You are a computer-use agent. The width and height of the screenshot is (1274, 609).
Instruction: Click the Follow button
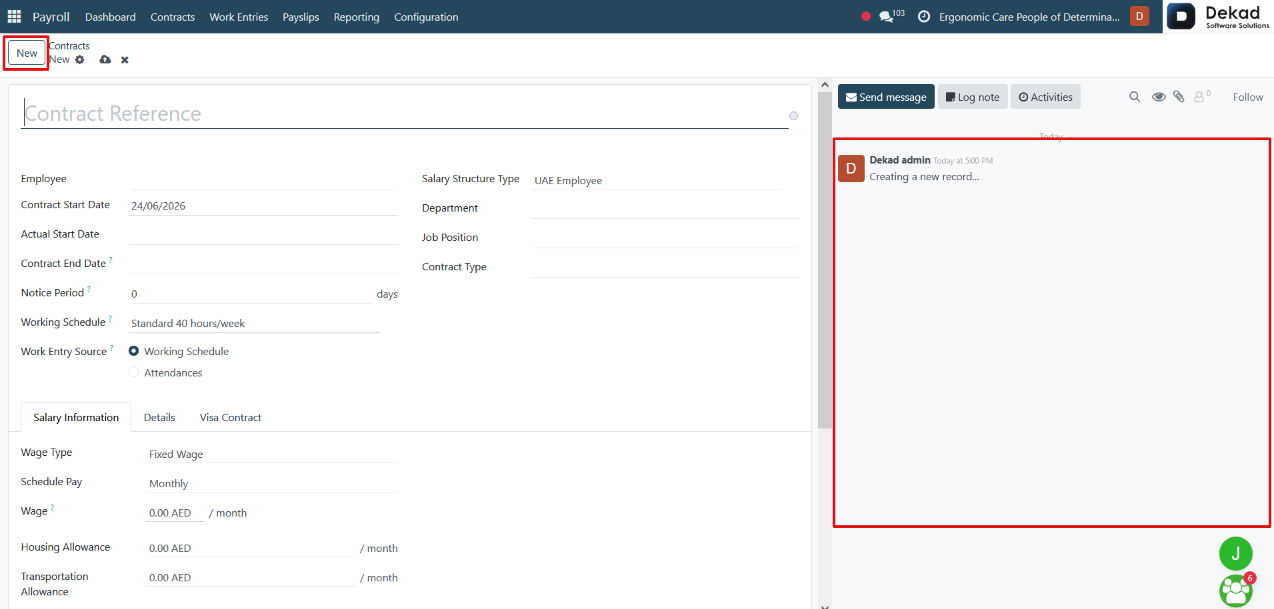click(x=1248, y=97)
